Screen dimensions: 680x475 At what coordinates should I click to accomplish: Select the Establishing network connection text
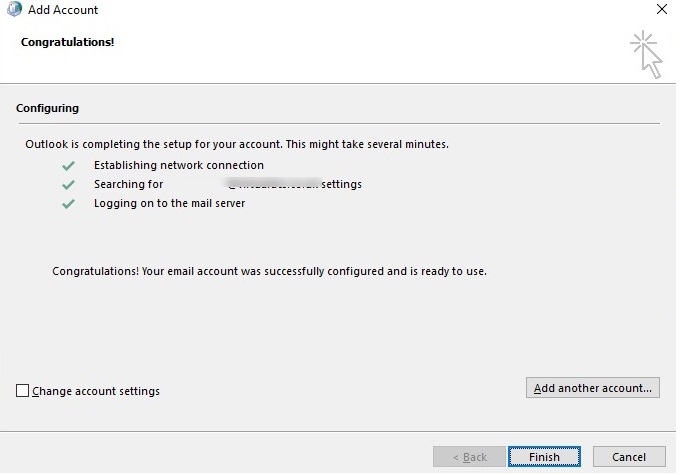(179, 165)
